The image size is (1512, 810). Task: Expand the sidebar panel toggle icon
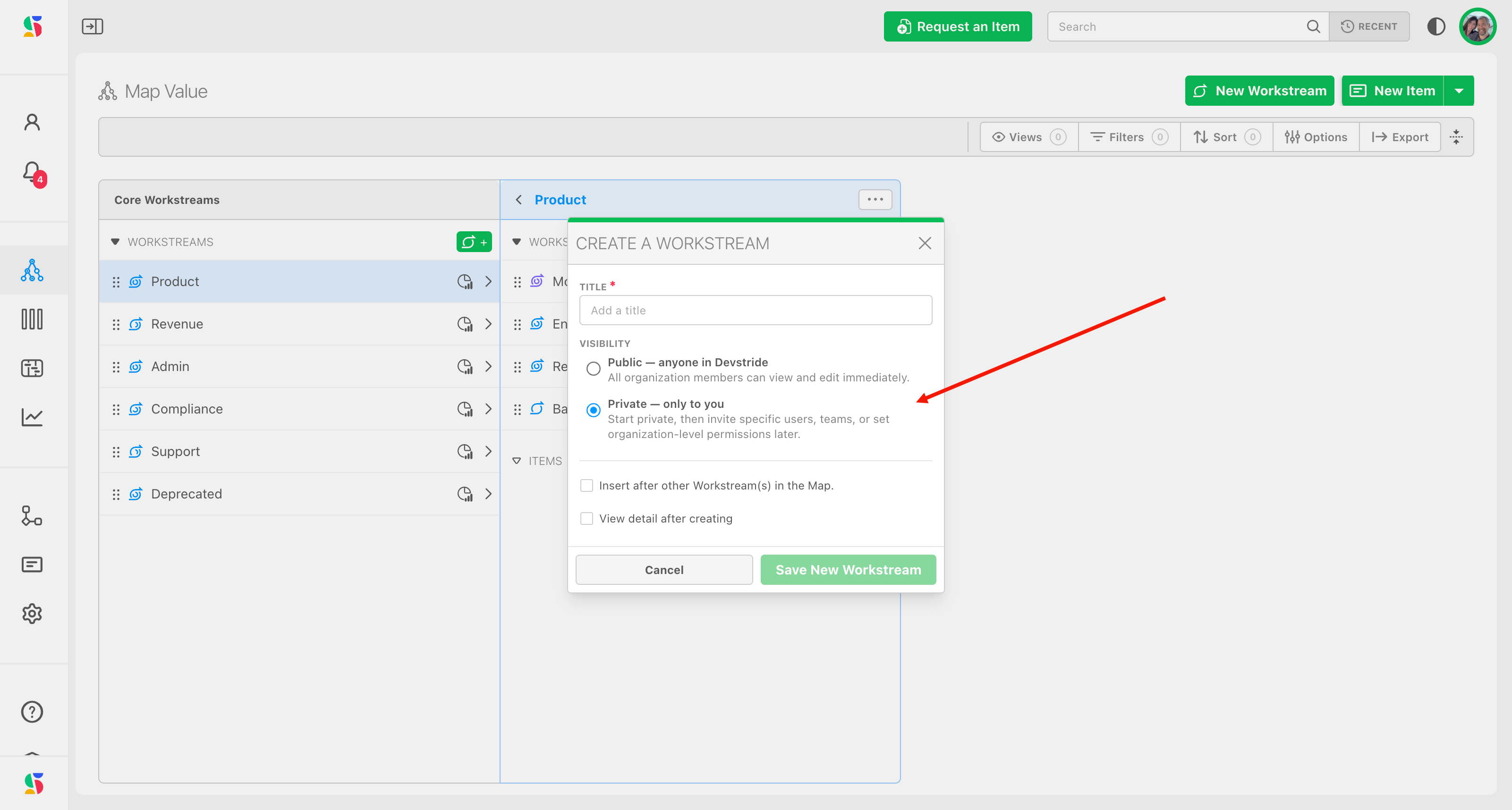[x=92, y=26]
